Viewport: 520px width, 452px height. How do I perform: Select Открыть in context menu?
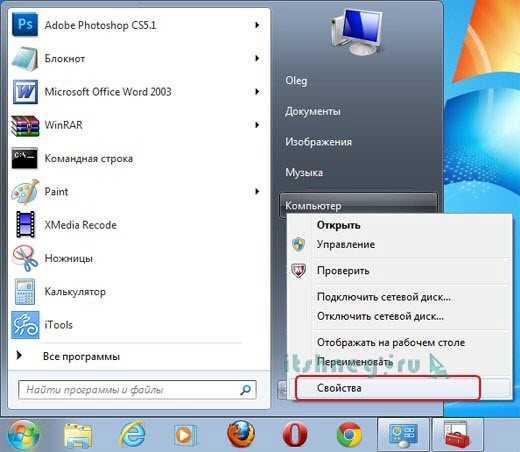click(x=339, y=225)
